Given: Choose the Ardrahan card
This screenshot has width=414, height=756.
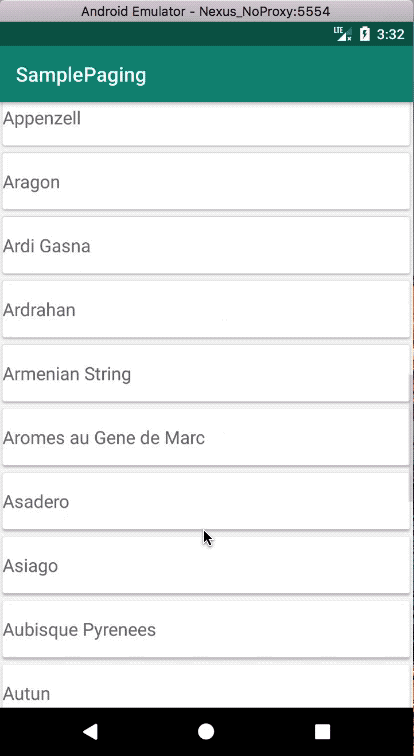Looking at the screenshot, I should tap(206, 309).
